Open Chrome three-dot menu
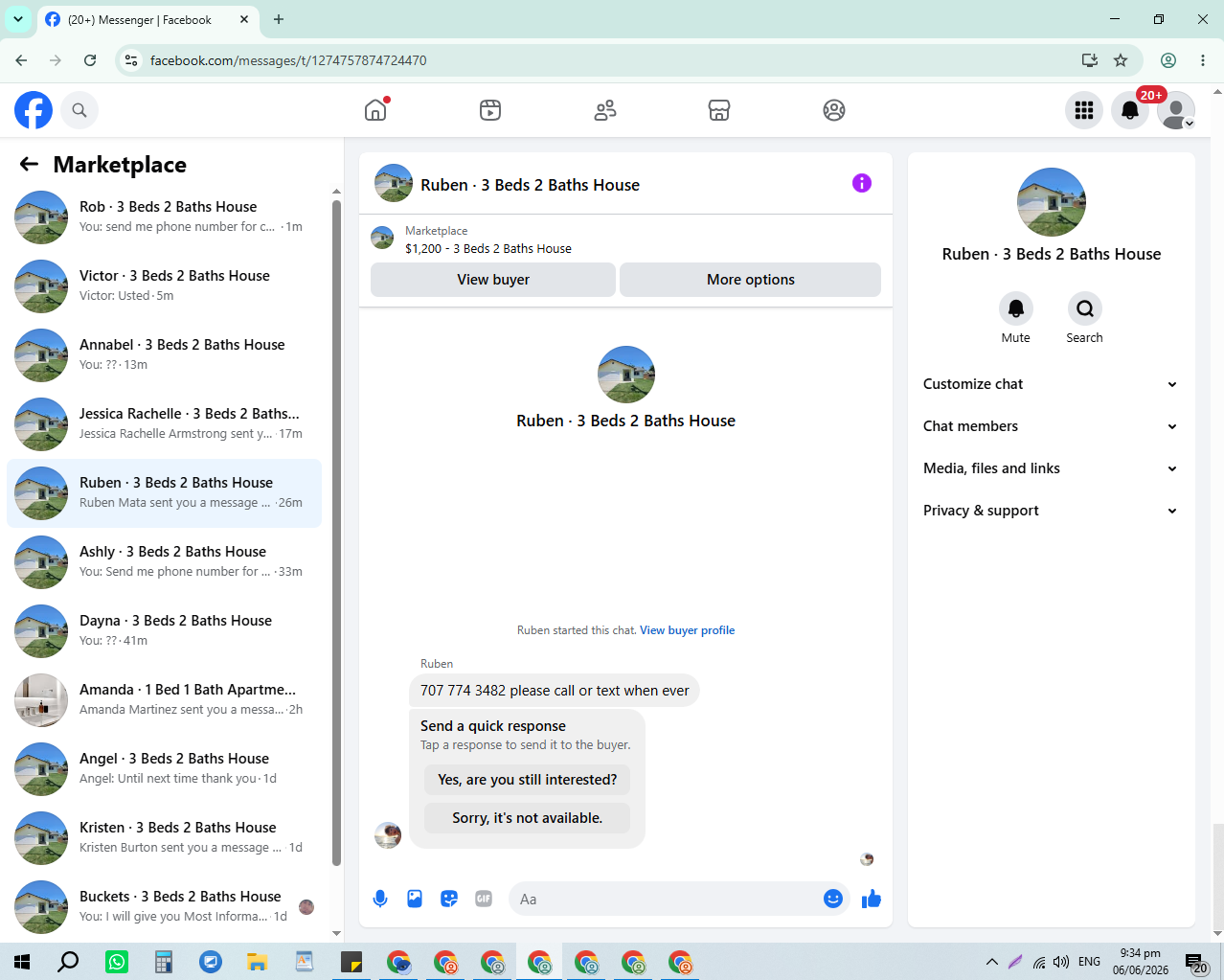This screenshot has height=980, width=1224. [x=1203, y=60]
